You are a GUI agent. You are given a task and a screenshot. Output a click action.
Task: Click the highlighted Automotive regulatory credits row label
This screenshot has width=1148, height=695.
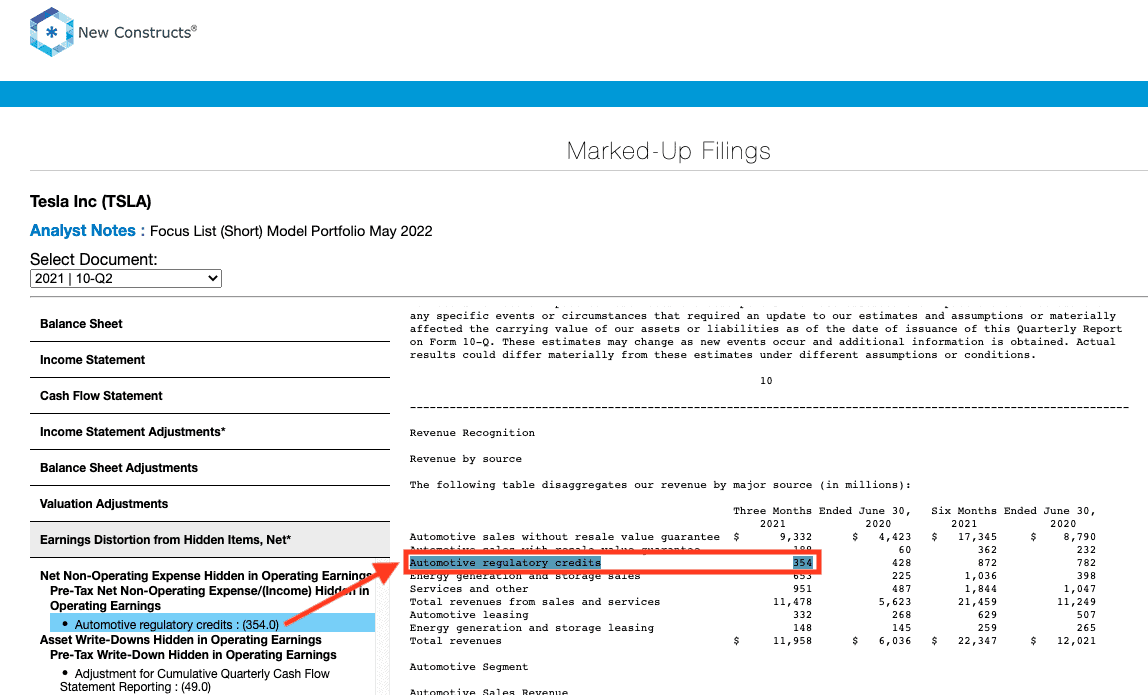505,562
